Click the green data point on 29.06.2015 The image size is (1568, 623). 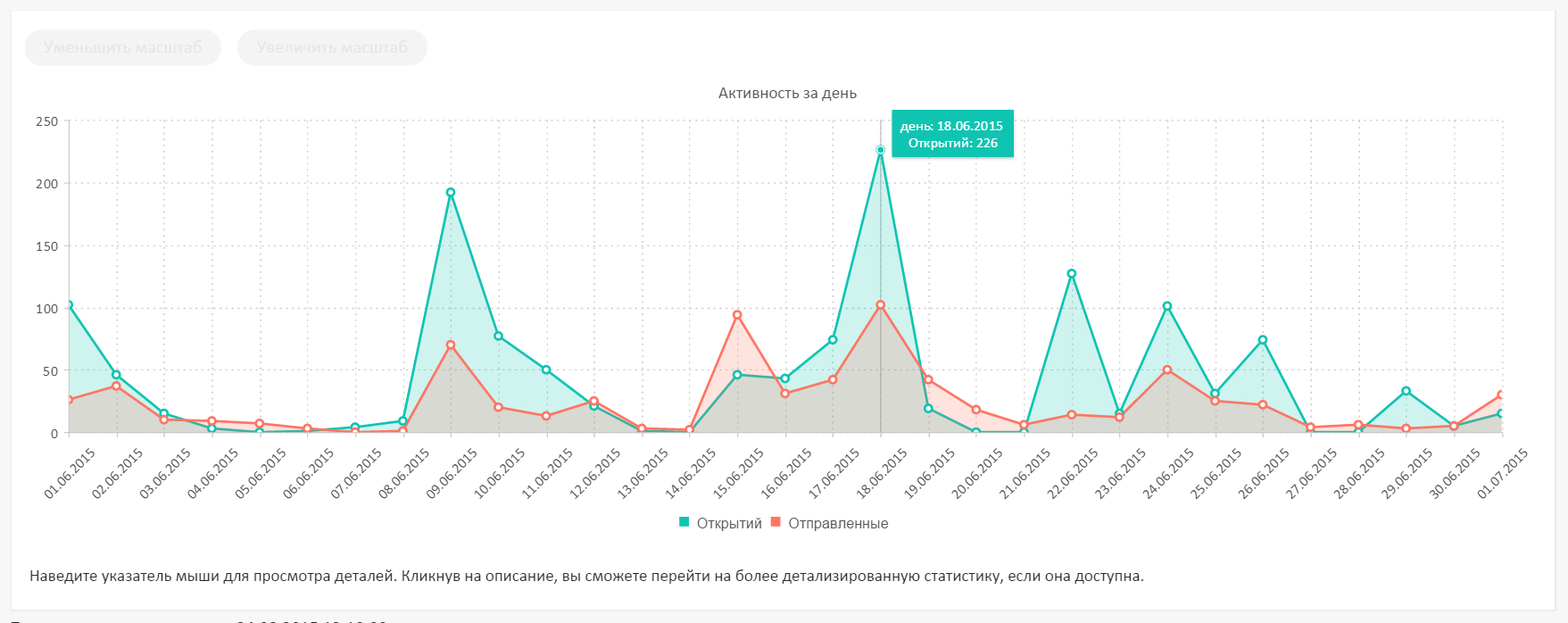coord(1406,391)
